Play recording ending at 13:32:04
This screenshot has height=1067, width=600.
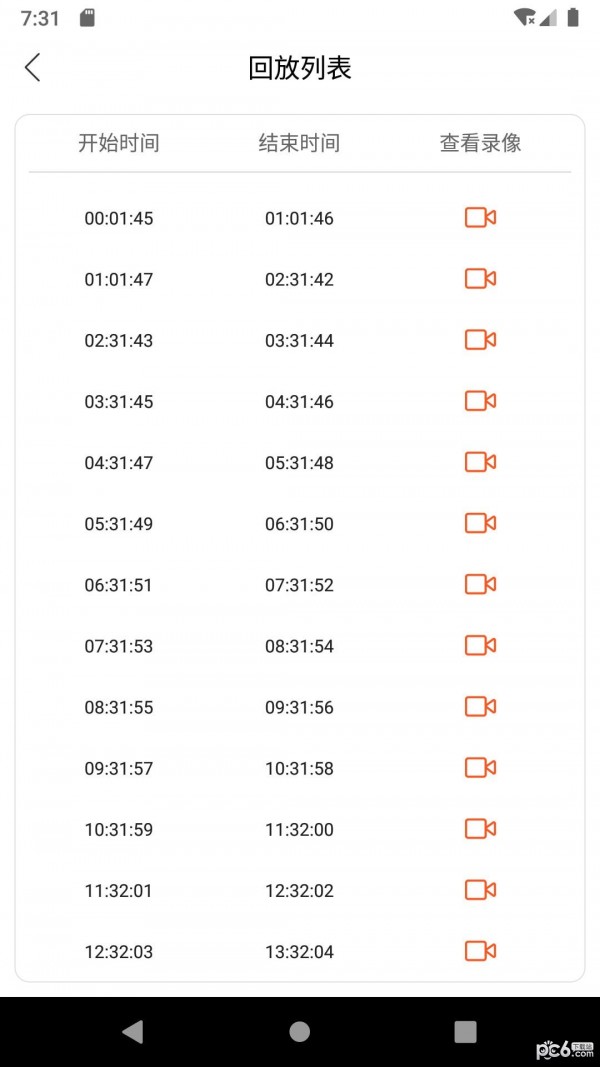(480, 951)
